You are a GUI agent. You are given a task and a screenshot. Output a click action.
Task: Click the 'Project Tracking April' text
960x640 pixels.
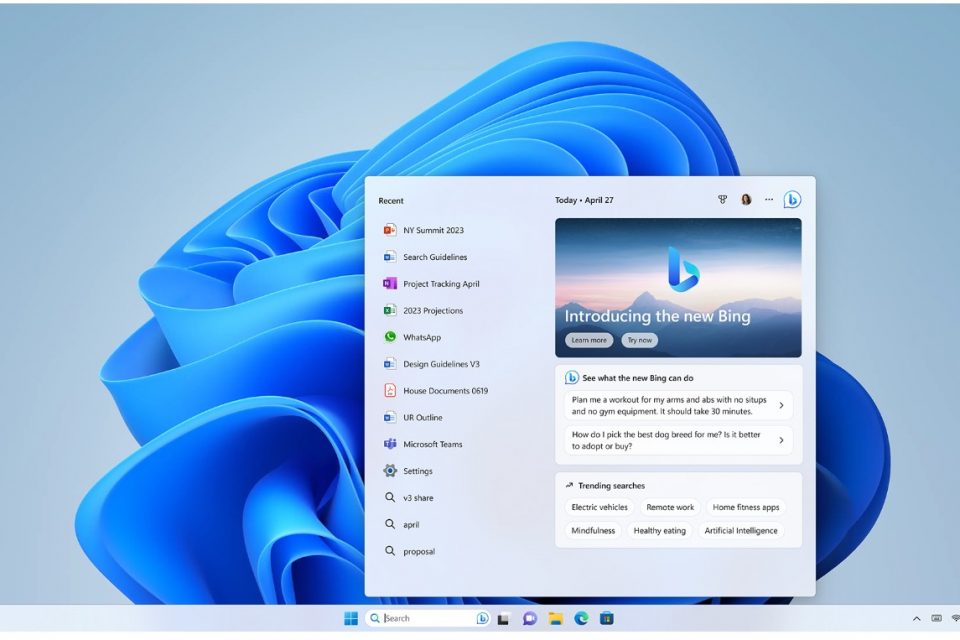441,284
